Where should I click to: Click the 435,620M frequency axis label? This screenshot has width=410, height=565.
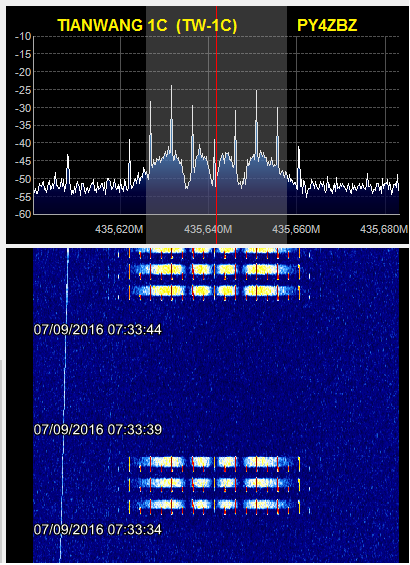pyautogui.click(x=119, y=230)
